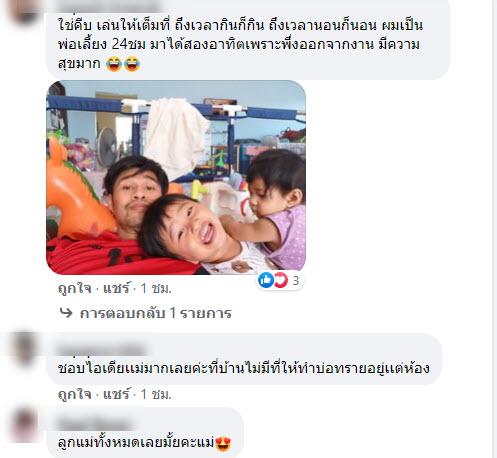Open the reaction count showing 3
Viewport: 497px width, 458px height.
(x=296, y=281)
